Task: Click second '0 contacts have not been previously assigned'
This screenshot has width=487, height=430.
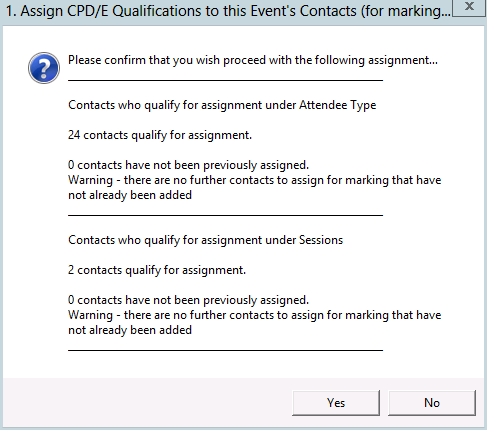Action: [x=188, y=300]
